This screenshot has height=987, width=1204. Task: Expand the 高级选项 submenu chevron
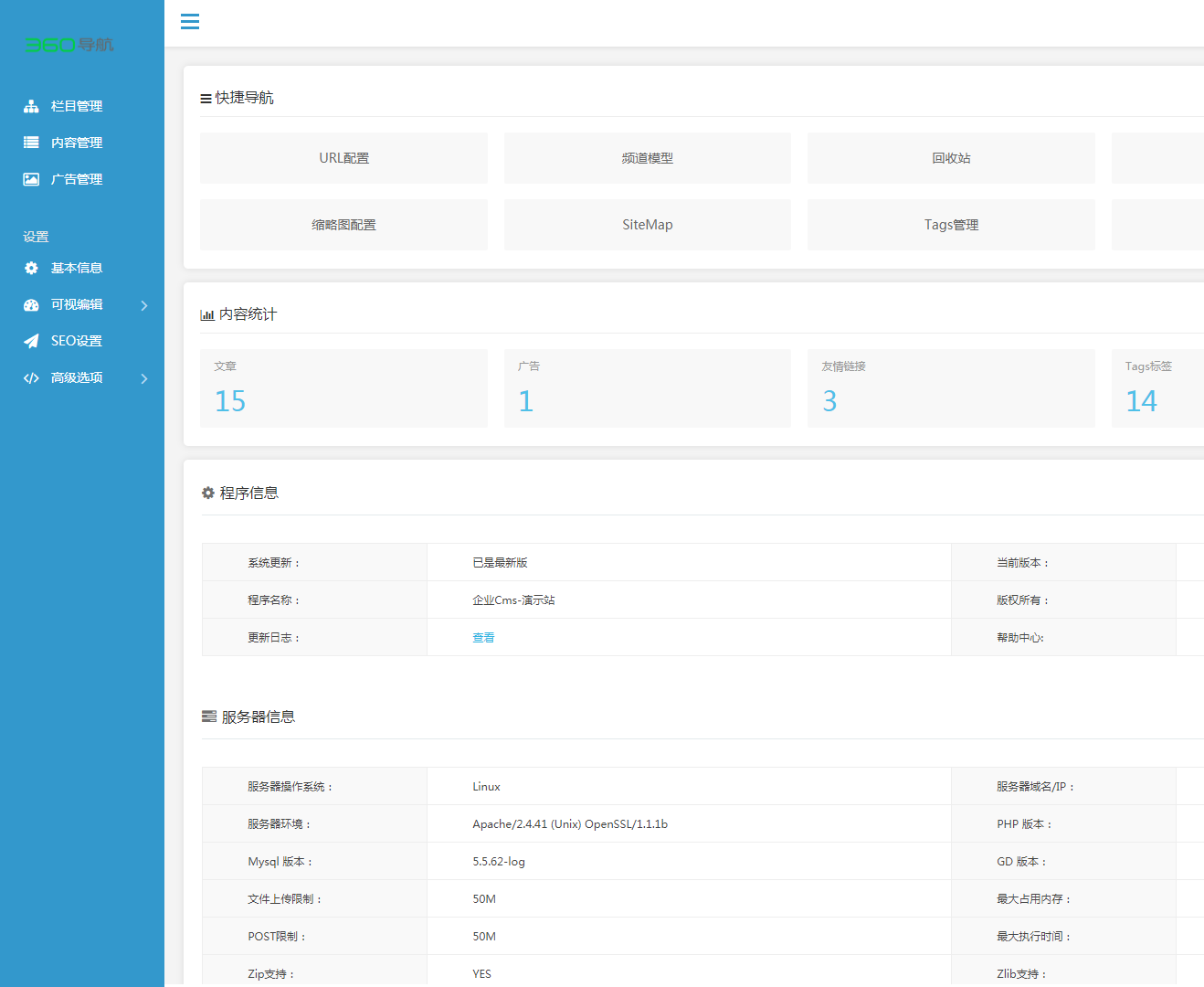click(144, 378)
